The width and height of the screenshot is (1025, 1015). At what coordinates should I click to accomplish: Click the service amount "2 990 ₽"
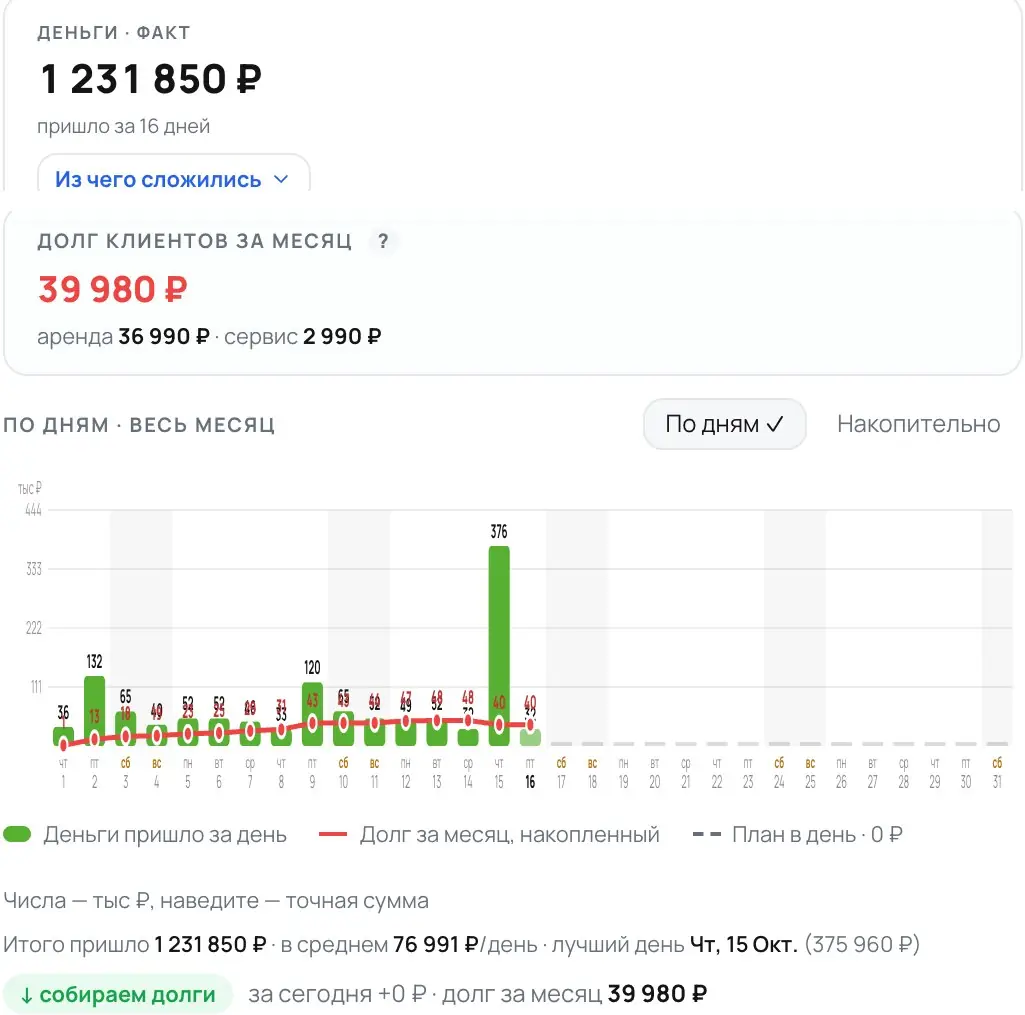342,337
